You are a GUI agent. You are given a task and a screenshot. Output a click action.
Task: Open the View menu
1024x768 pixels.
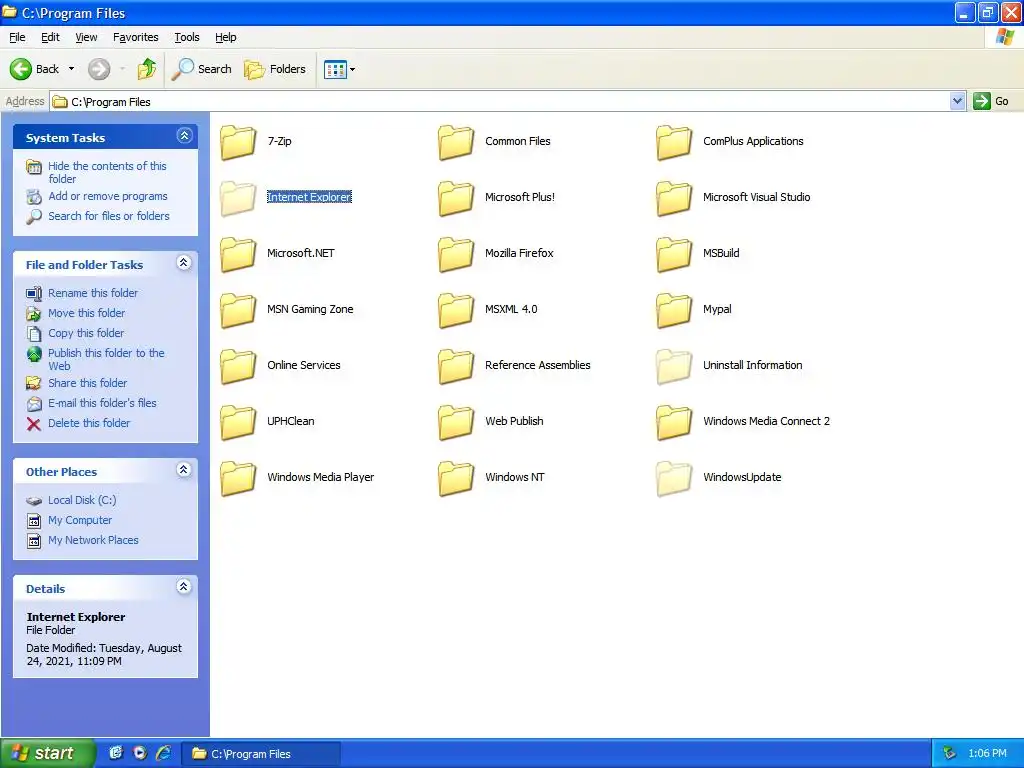point(86,37)
